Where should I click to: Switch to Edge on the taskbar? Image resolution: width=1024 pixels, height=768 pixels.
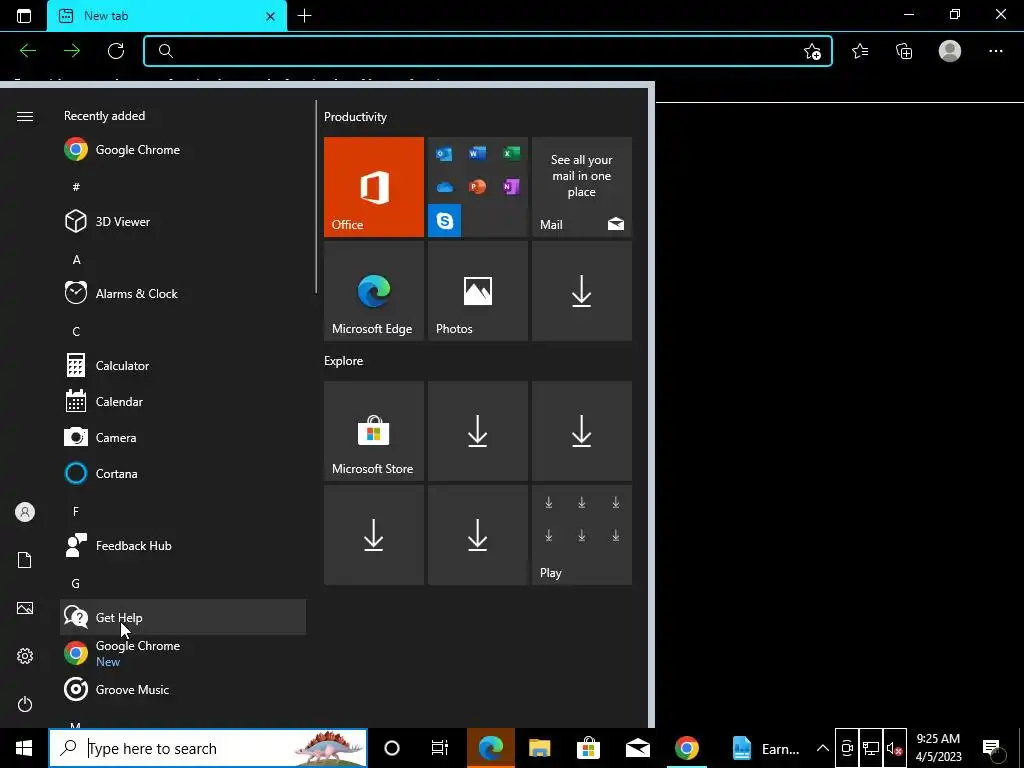click(490, 748)
